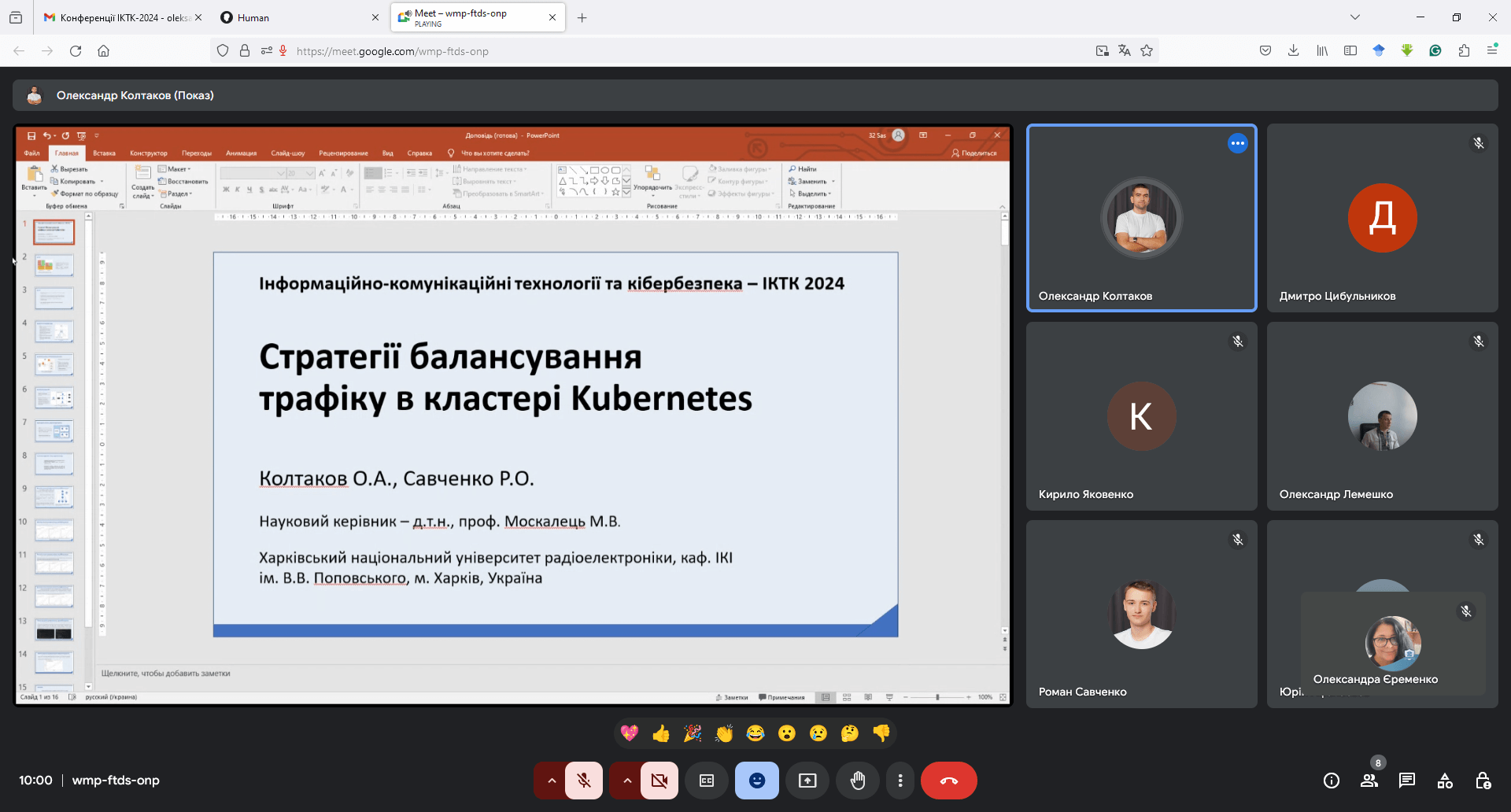Image resolution: width=1511 pixels, height=812 pixels.
Task: Turn on the camera
Action: 659,781
